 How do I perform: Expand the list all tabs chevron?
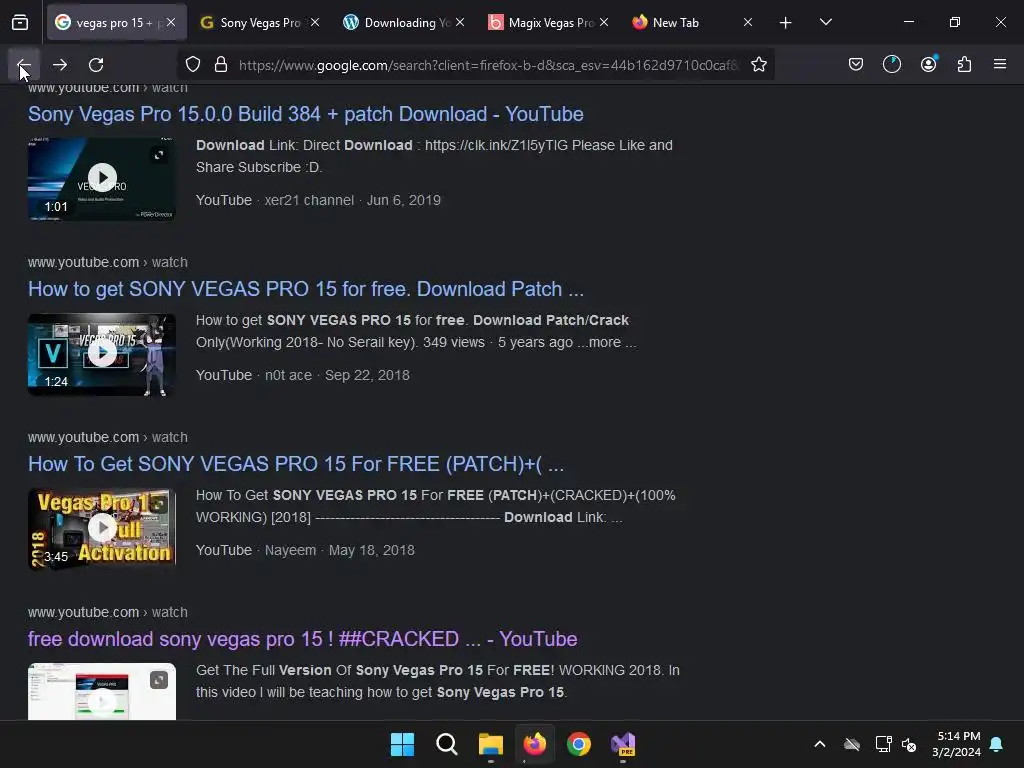(x=825, y=23)
